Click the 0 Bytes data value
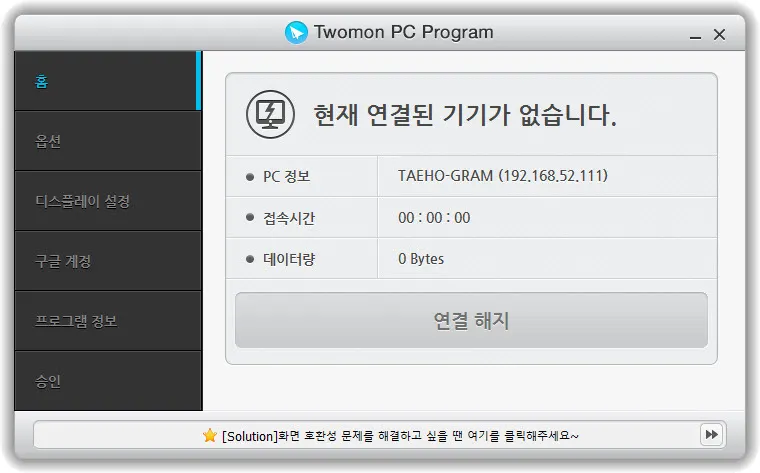This screenshot has height=473, width=760. 421,259
